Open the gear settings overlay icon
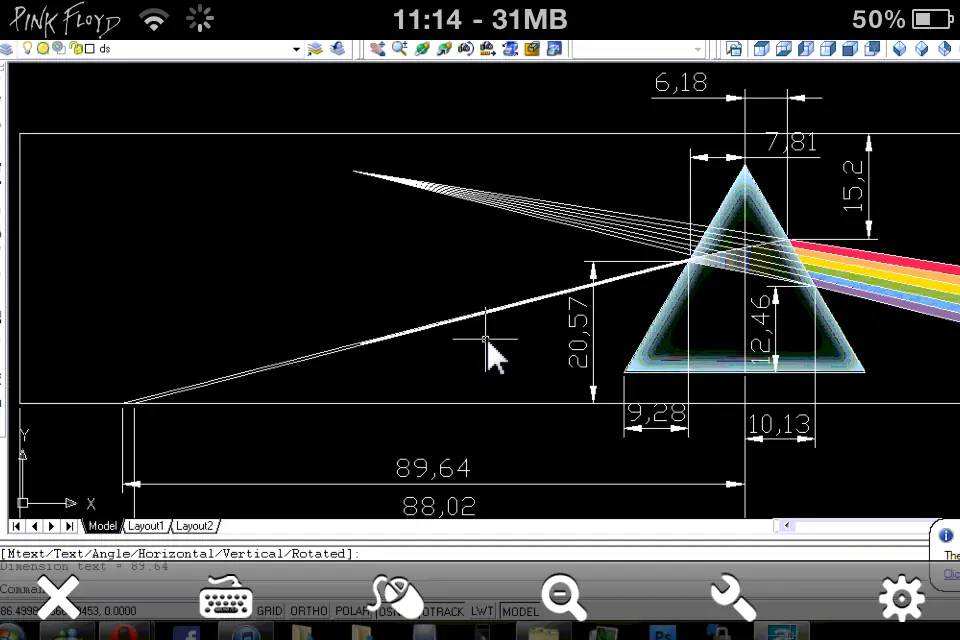960x640 pixels. click(x=902, y=598)
